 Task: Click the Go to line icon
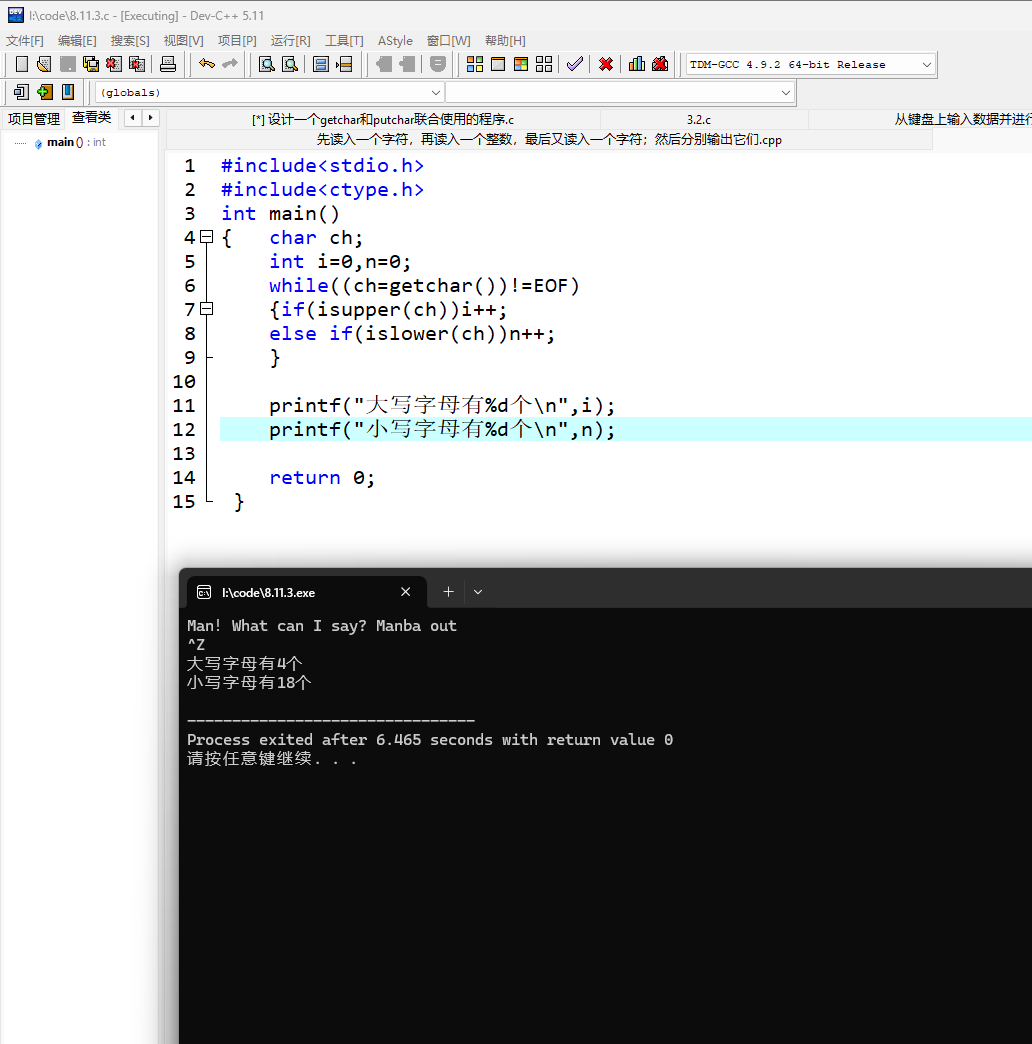pos(344,64)
